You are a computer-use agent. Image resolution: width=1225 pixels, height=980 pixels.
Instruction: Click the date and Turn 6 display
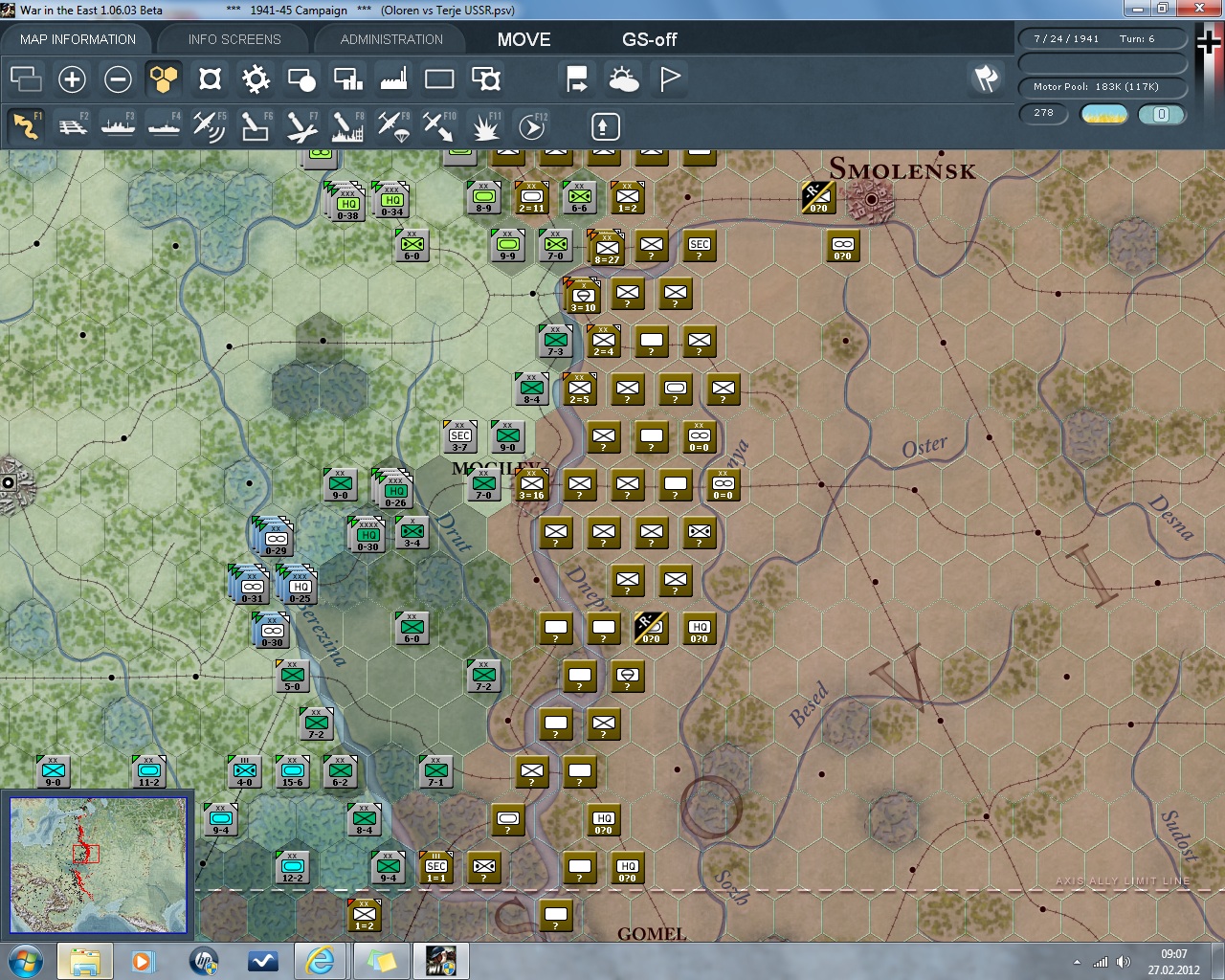tap(1102, 39)
